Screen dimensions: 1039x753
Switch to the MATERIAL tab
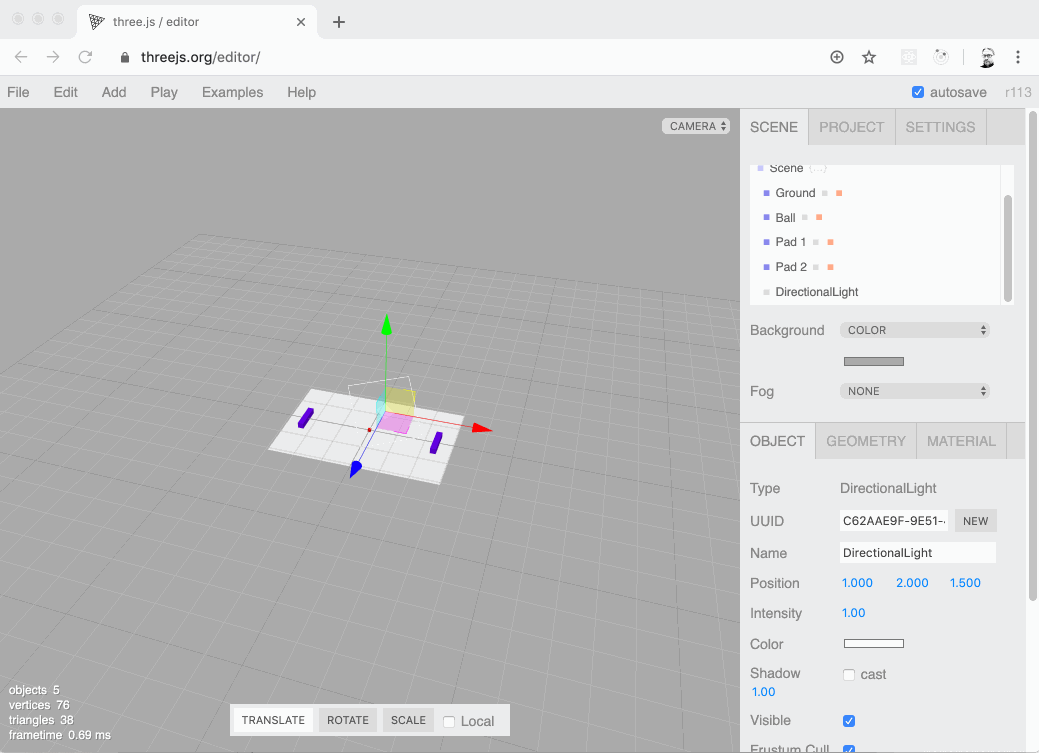click(x=961, y=441)
